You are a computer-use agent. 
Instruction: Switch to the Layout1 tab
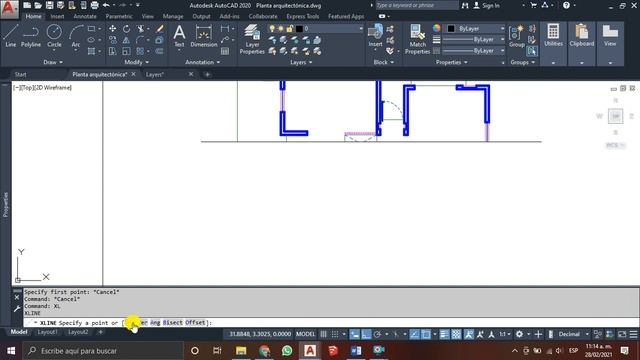(47, 332)
